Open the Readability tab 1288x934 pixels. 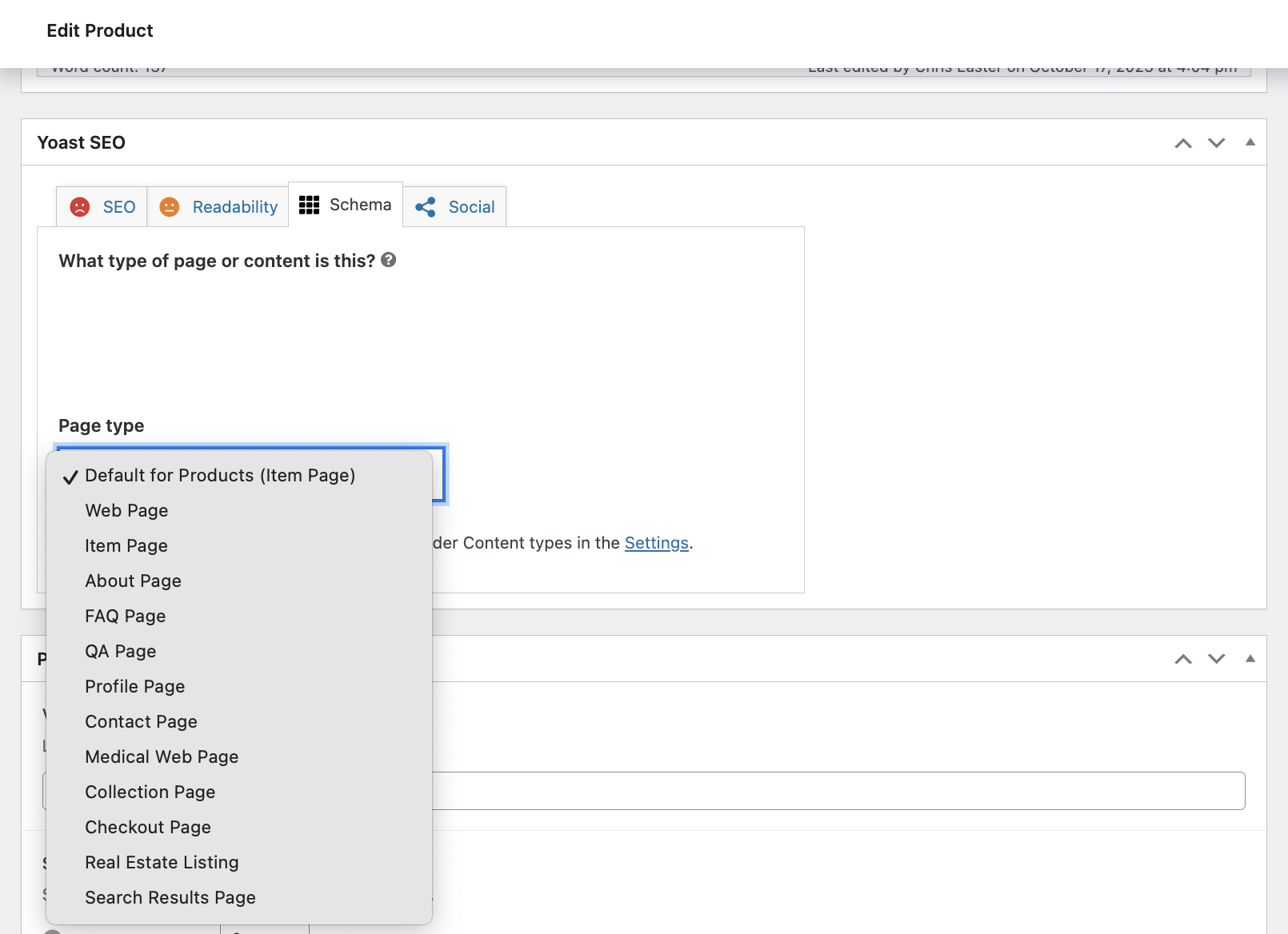click(234, 207)
